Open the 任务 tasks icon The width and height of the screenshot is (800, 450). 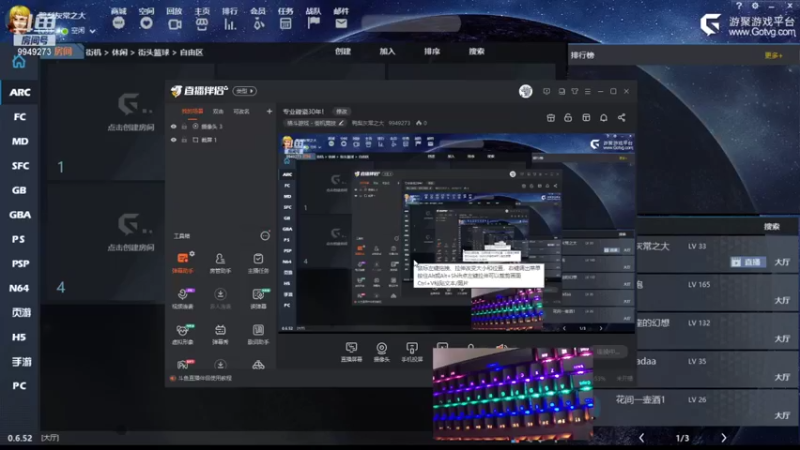click(286, 23)
